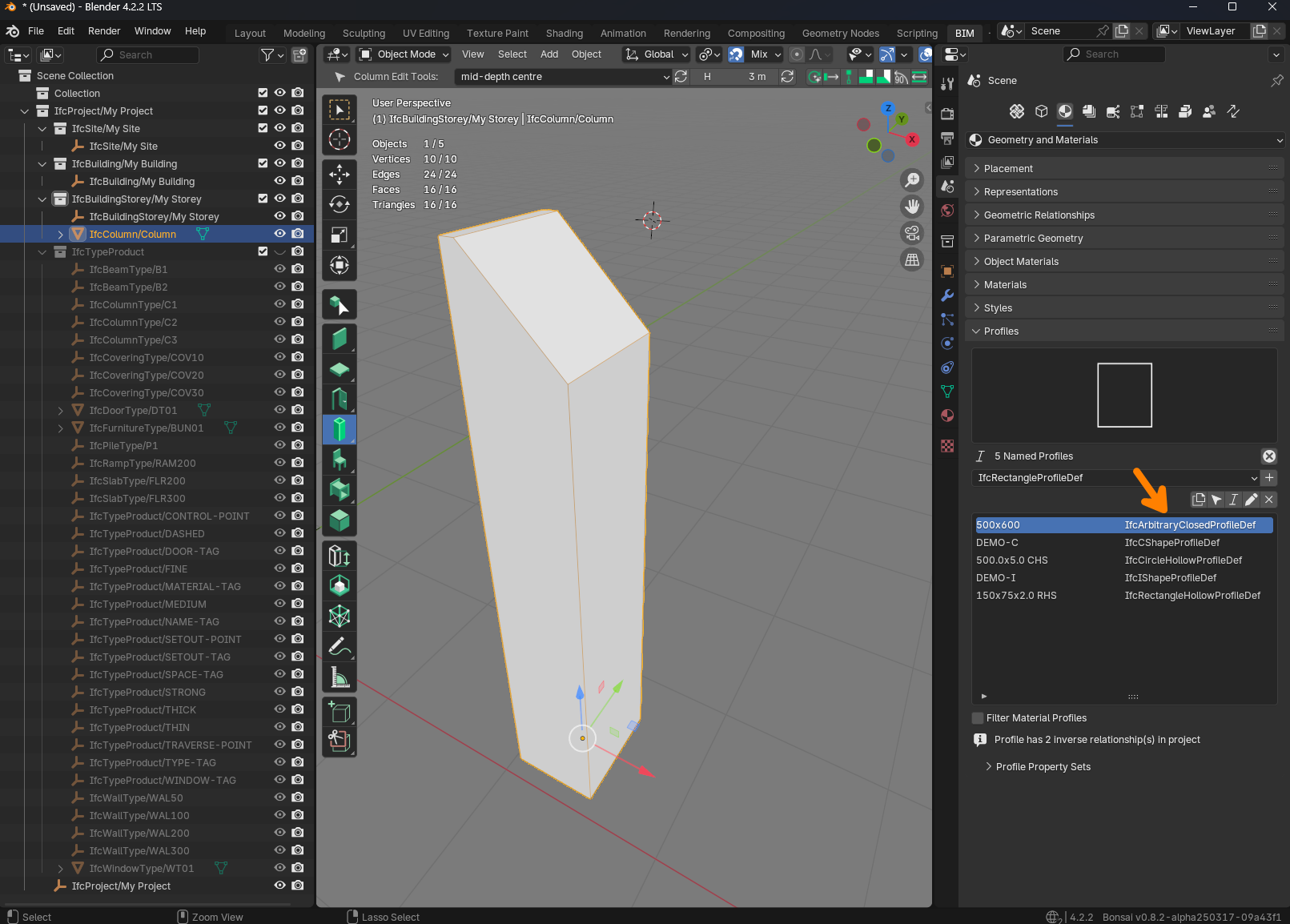1290x924 pixels.
Task: Enable Filter Material Profiles checkbox
Action: point(978,718)
